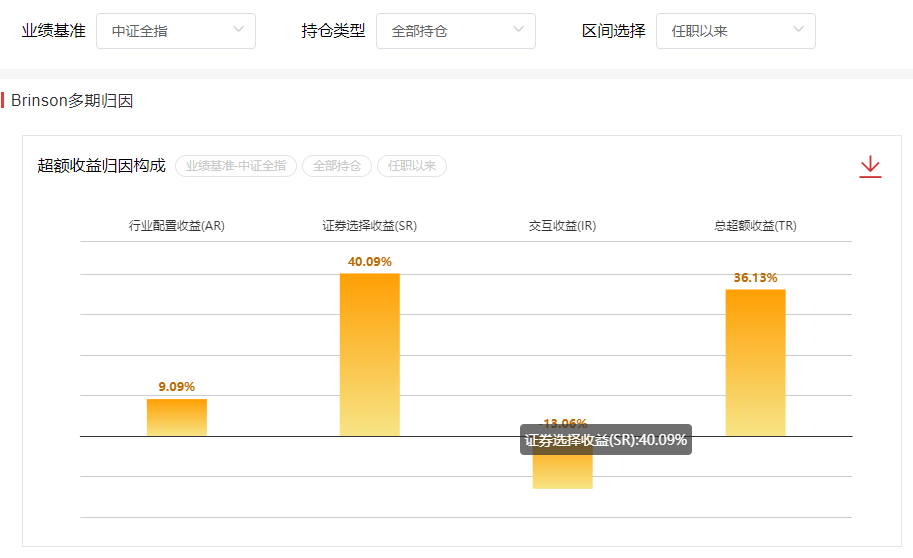
Task: Click the 业绩基准-中证全指 filter tag
Action: tap(236, 166)
